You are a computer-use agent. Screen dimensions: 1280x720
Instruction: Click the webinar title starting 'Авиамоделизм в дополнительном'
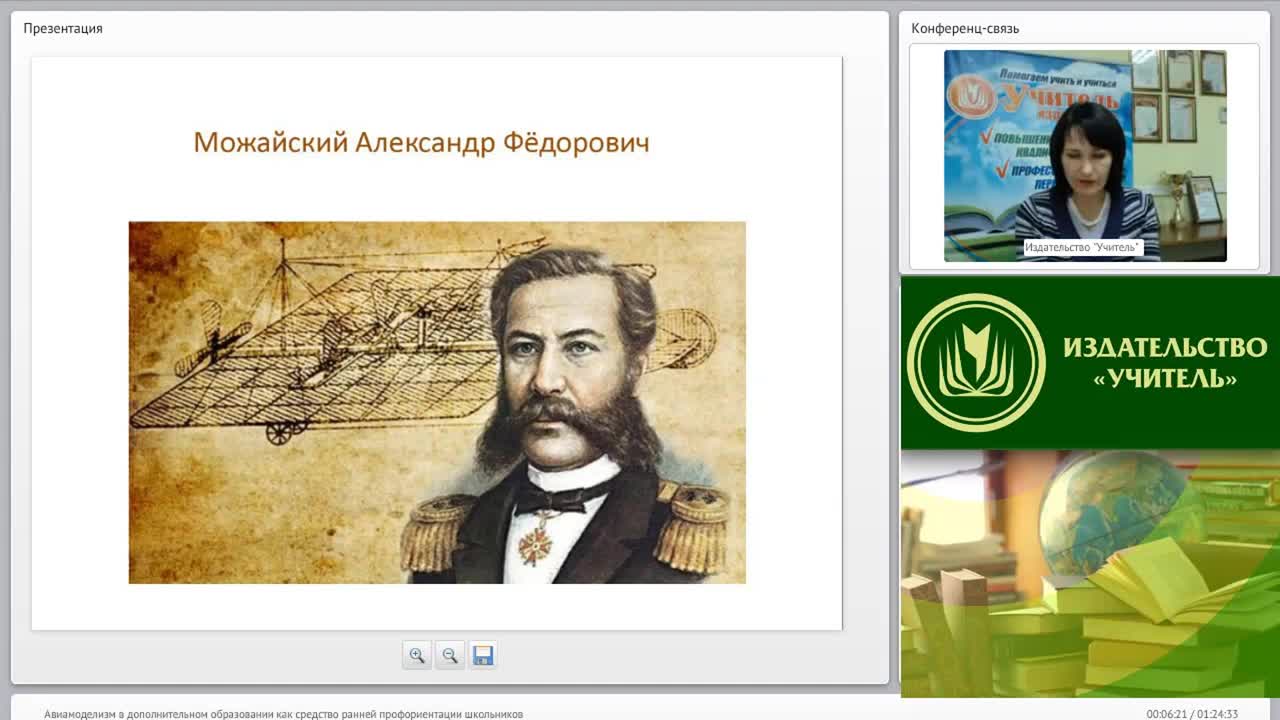click(x=283, y=714)
